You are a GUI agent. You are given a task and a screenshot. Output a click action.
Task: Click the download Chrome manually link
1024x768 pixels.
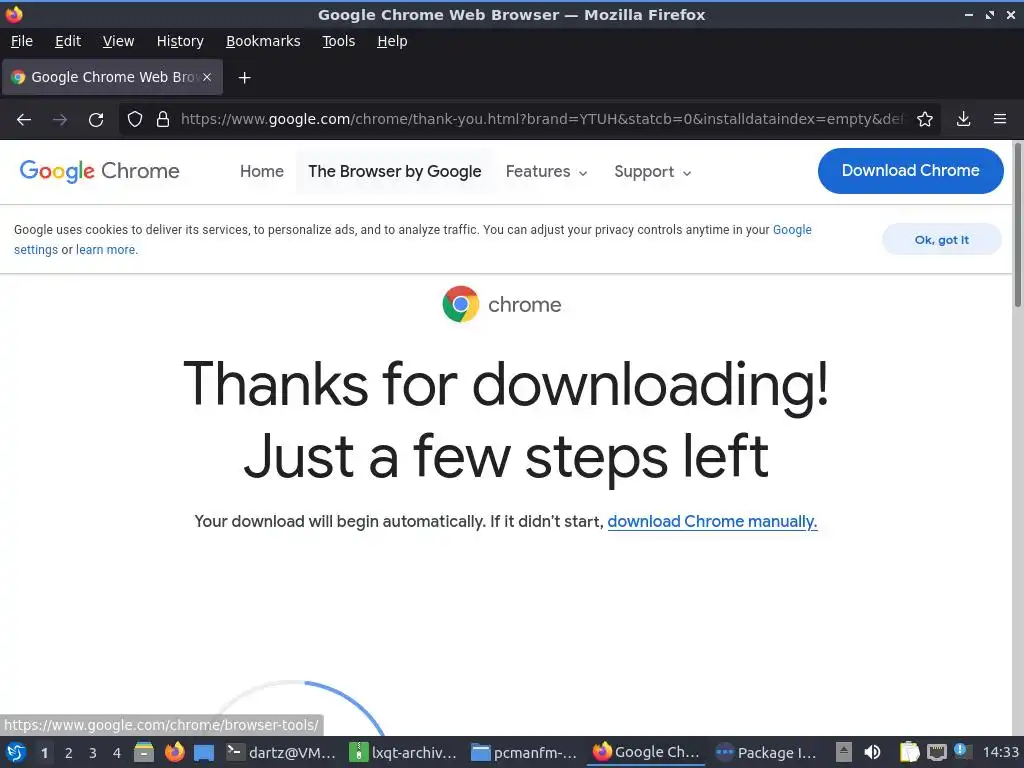[712, 521]
